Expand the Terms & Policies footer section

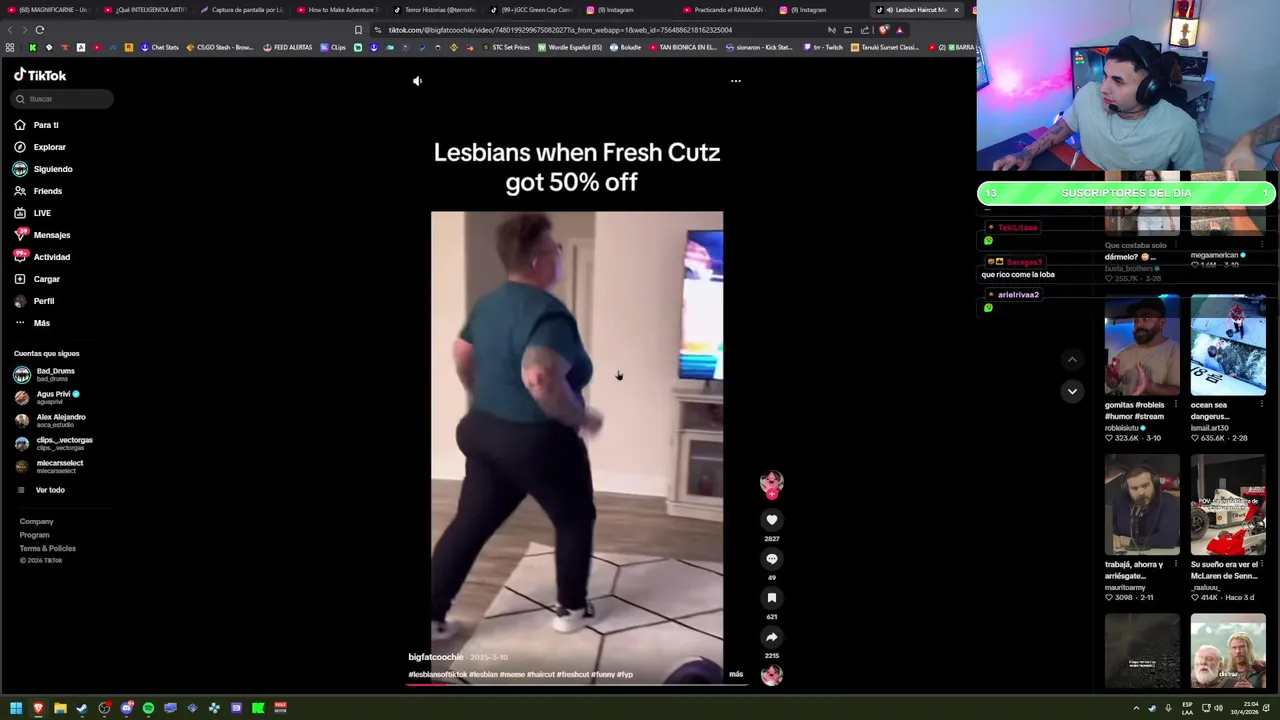(47, 549)
